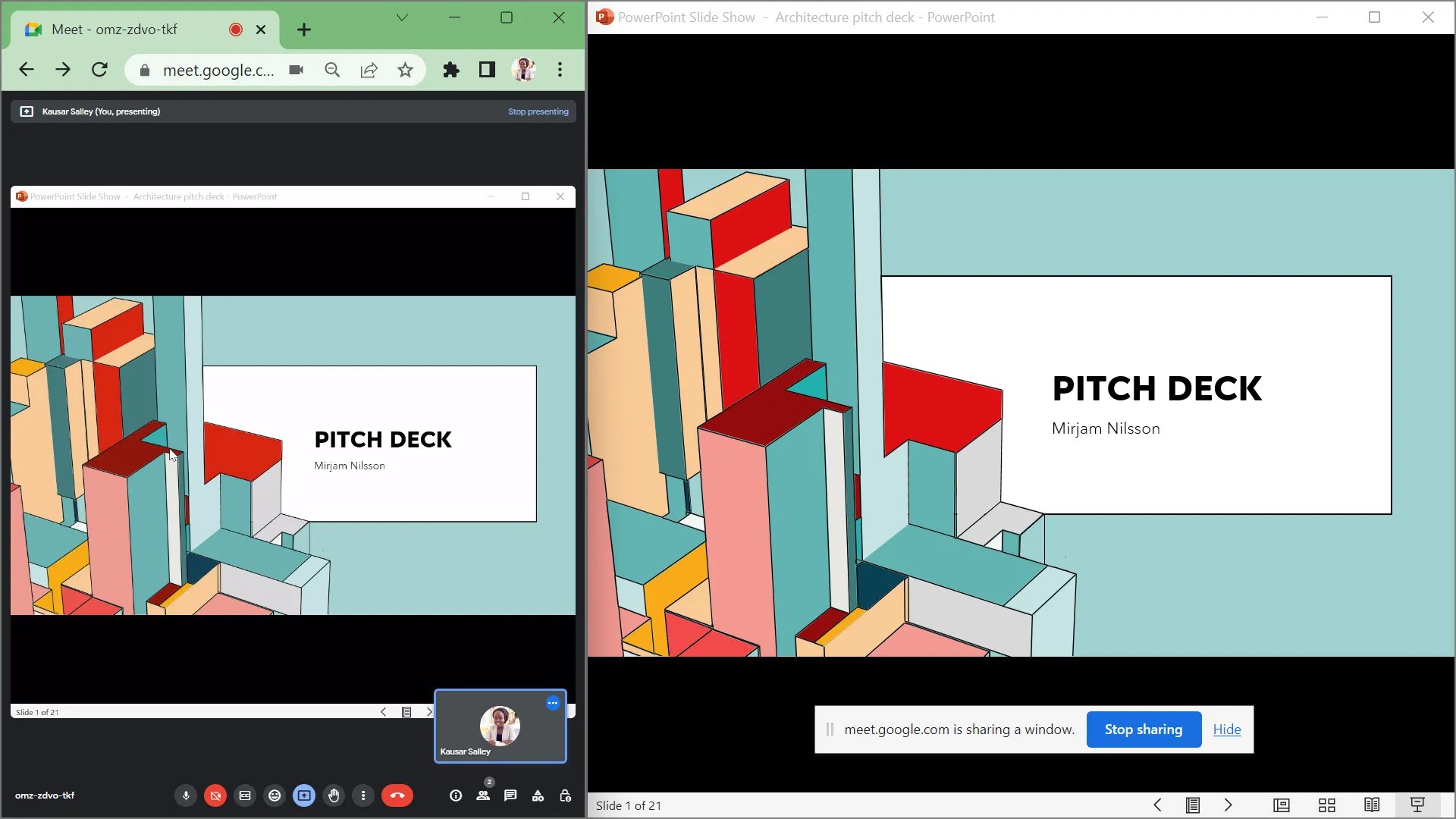1456x819 pixels.
Task: Toggle screen presentation off
Action: pos(303,795)
